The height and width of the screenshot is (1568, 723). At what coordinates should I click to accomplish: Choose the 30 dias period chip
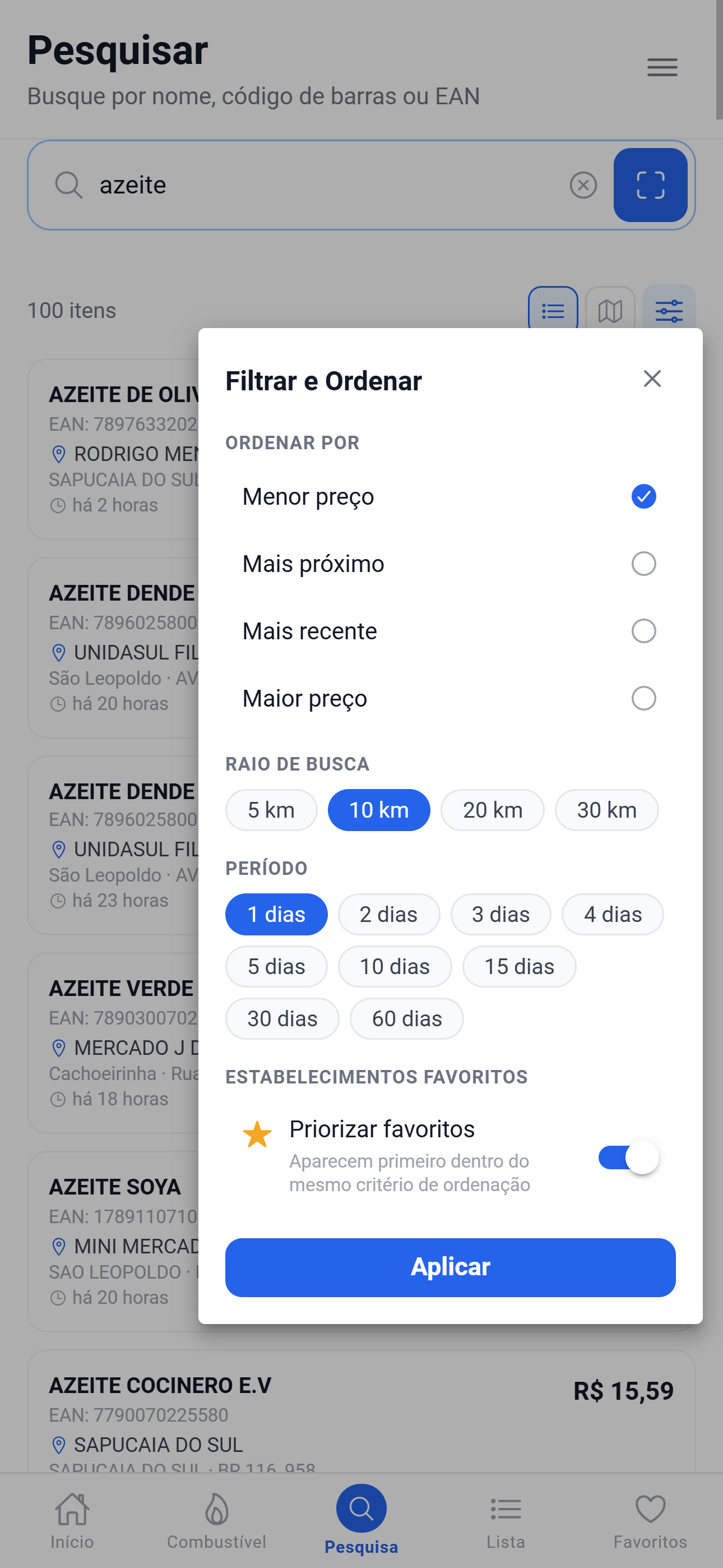(282, 1018)
